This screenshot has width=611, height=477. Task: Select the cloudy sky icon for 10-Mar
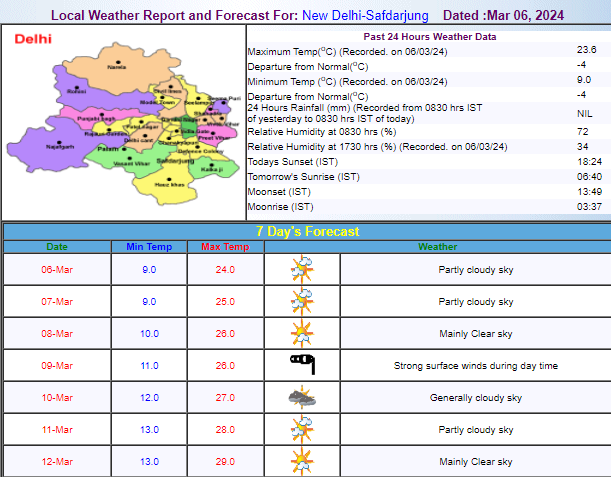click(x=301, y=397)
